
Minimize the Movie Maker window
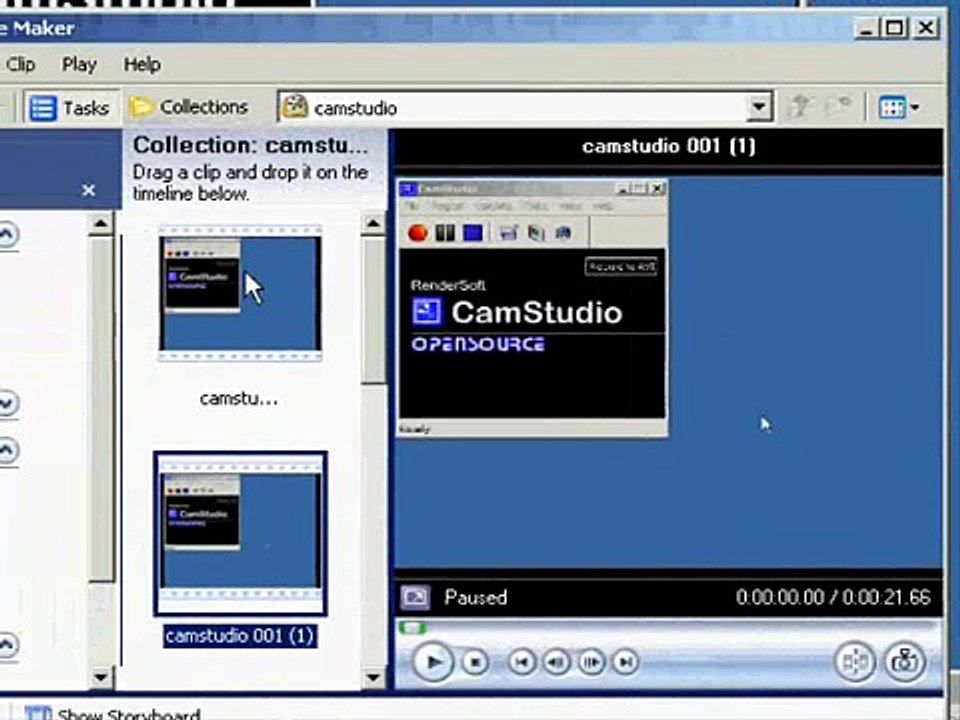click(866, 28)
